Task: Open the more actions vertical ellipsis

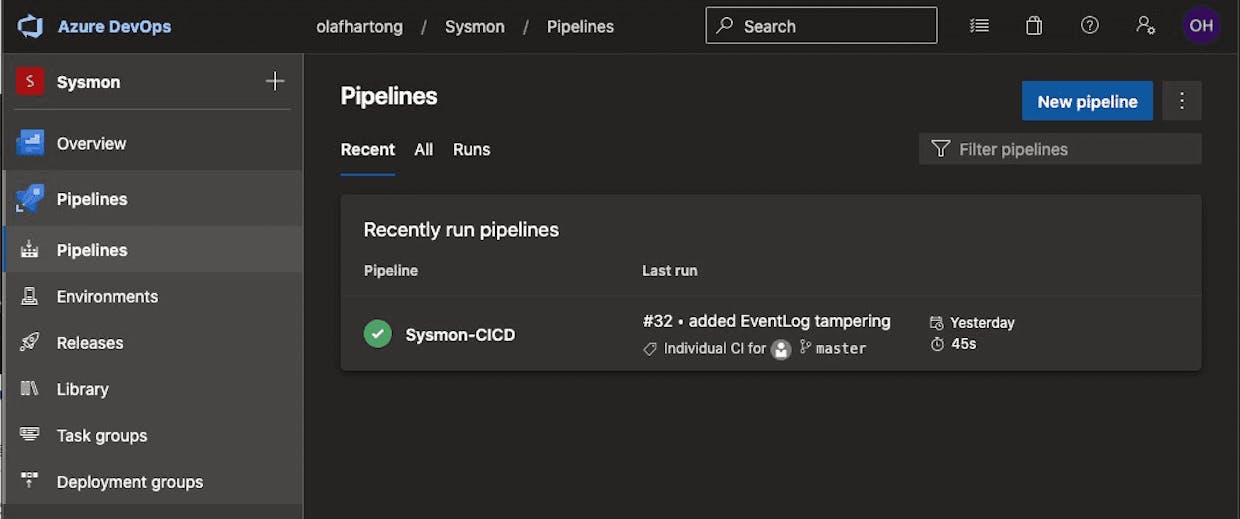Action: [1182, 101]
